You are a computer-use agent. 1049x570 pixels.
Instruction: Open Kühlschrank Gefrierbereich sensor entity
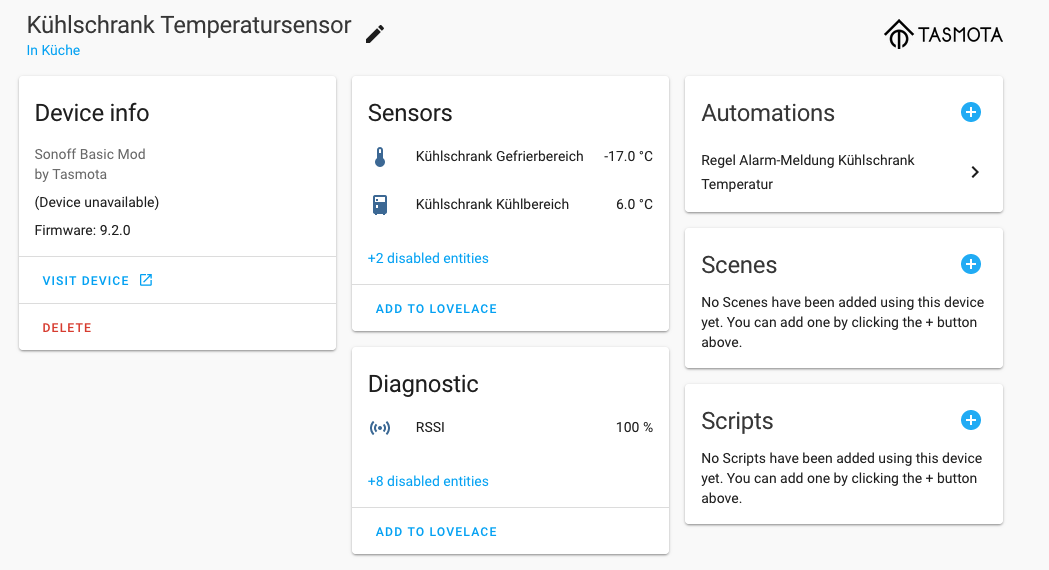pos(510,157)
